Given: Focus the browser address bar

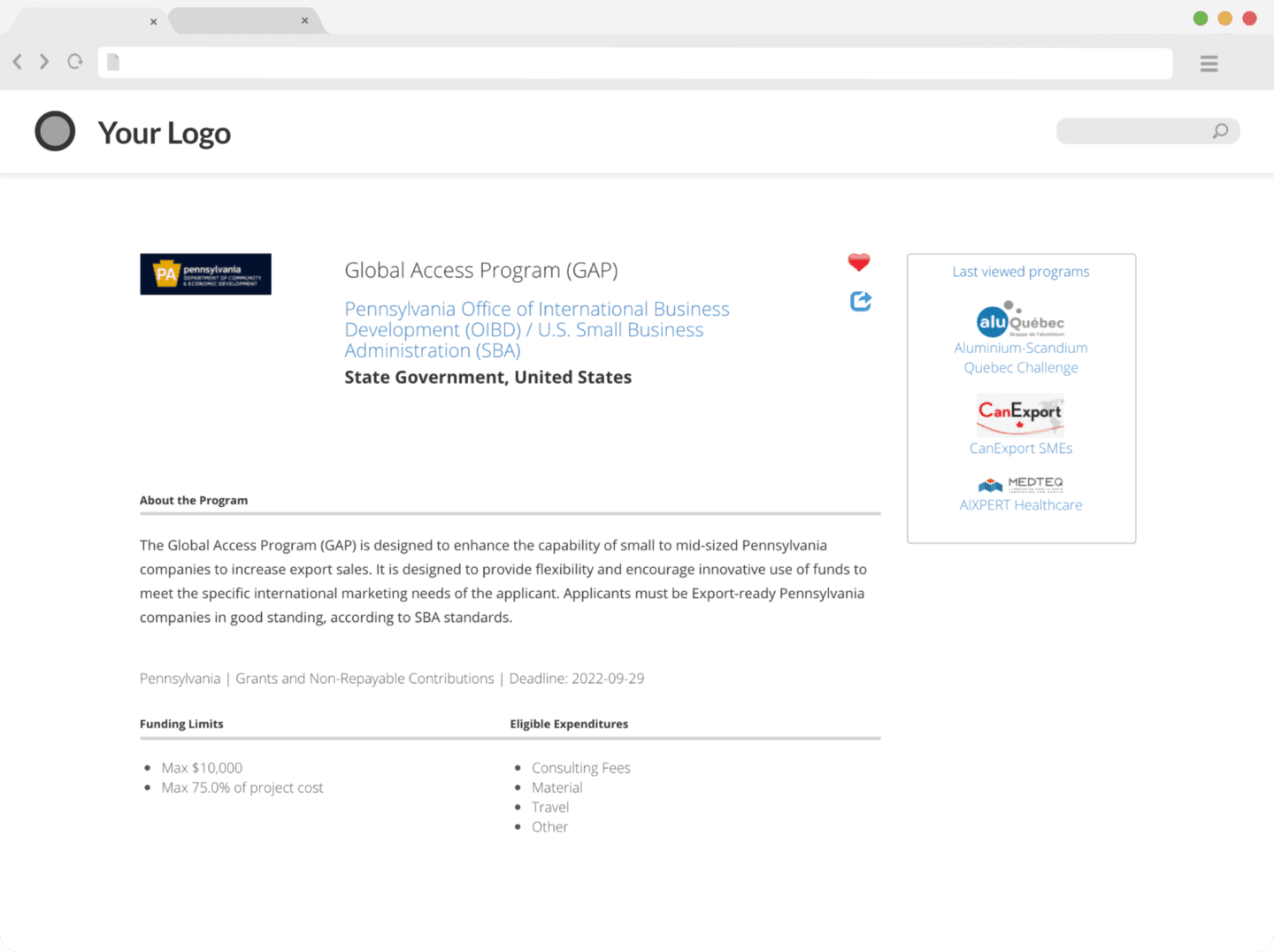Looking at the screenshot, I should pos(635,63).
